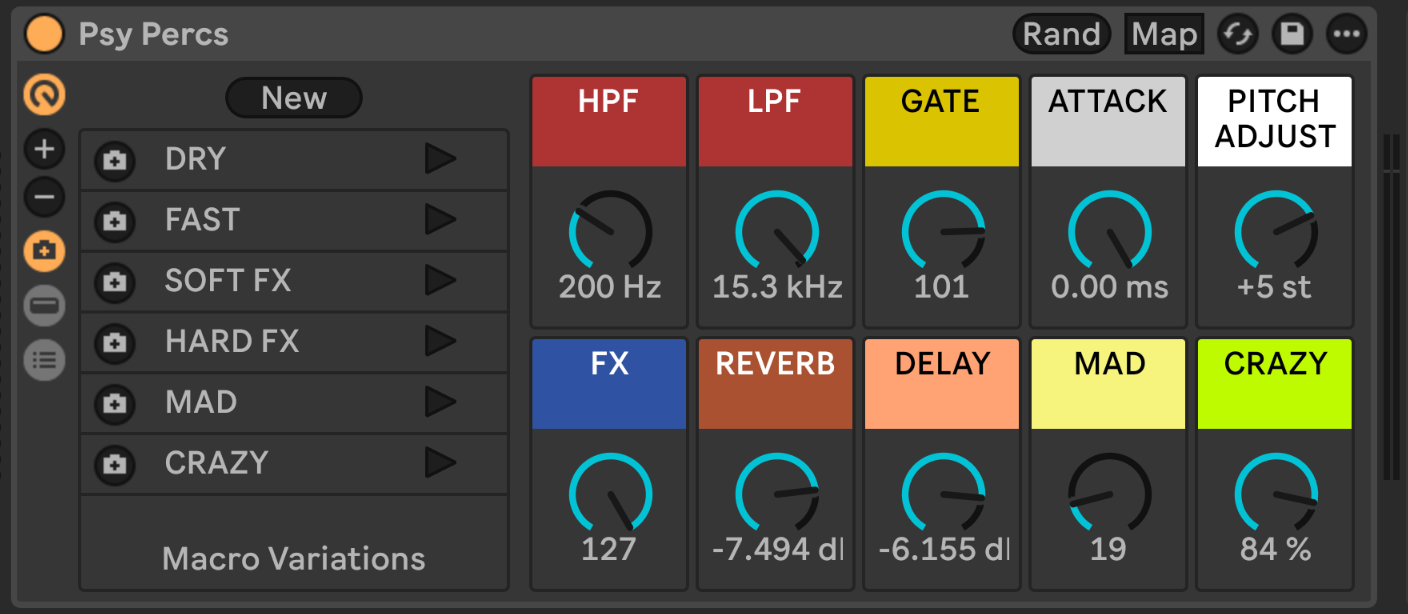Create a New macro variation
Image resolution: width=1408 pixels, height=614 pixels.
point(293,98)
